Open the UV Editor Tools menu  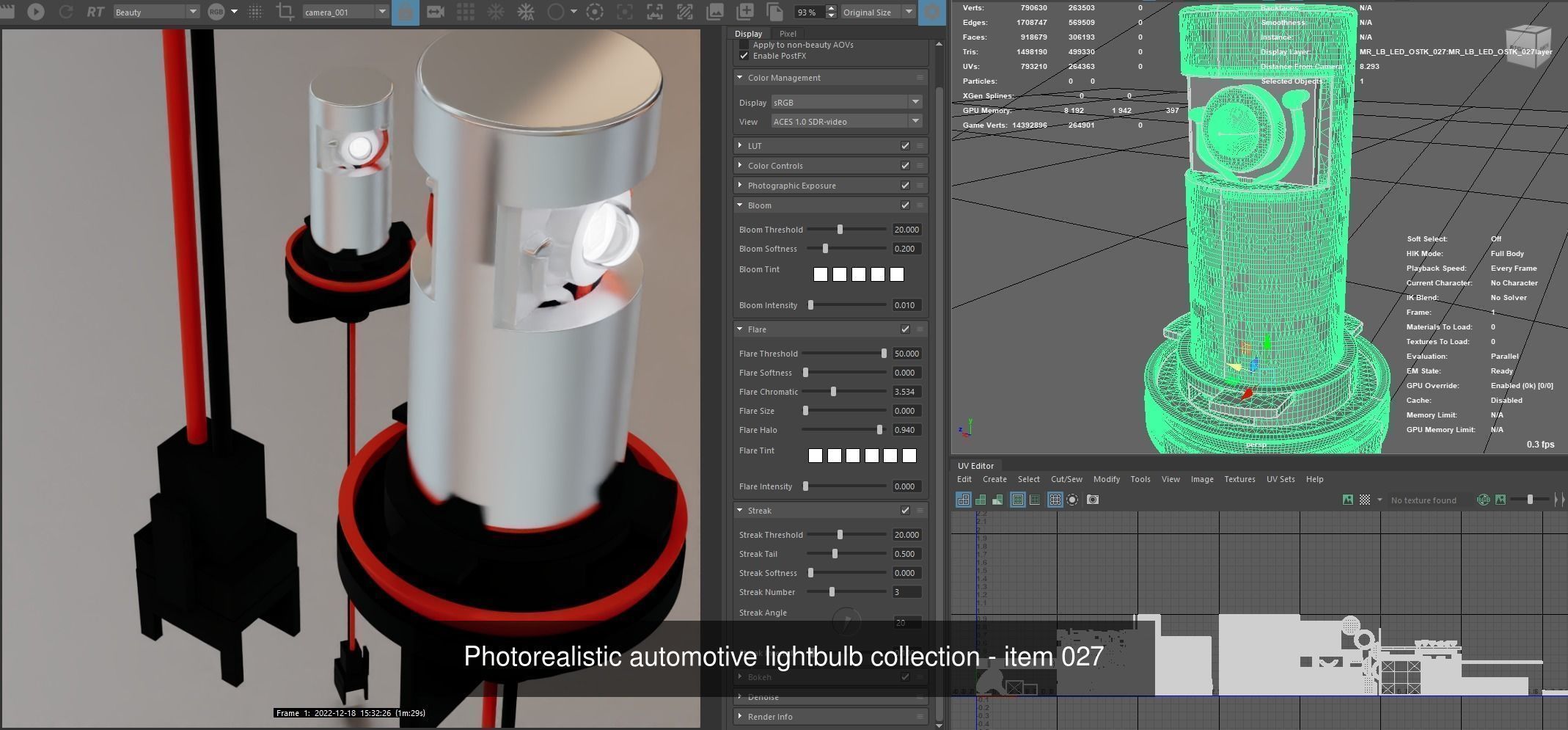coord(1140,479)
